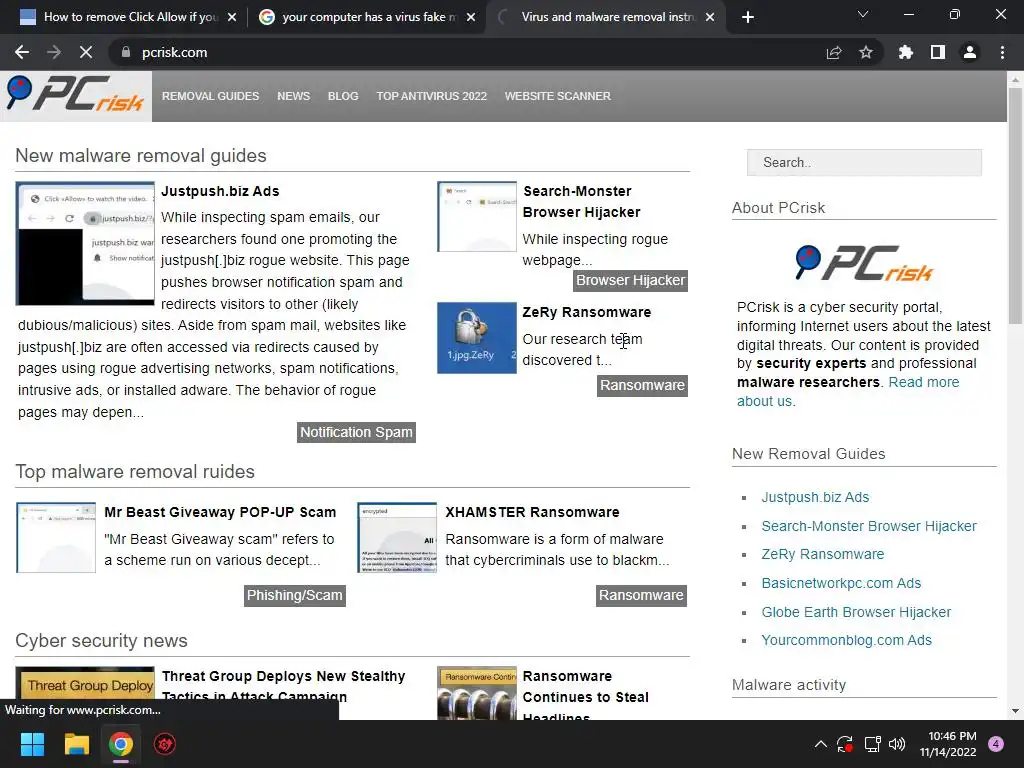Show hidden system tray icons
1024x768 pixels.
[x=821, y=744]
